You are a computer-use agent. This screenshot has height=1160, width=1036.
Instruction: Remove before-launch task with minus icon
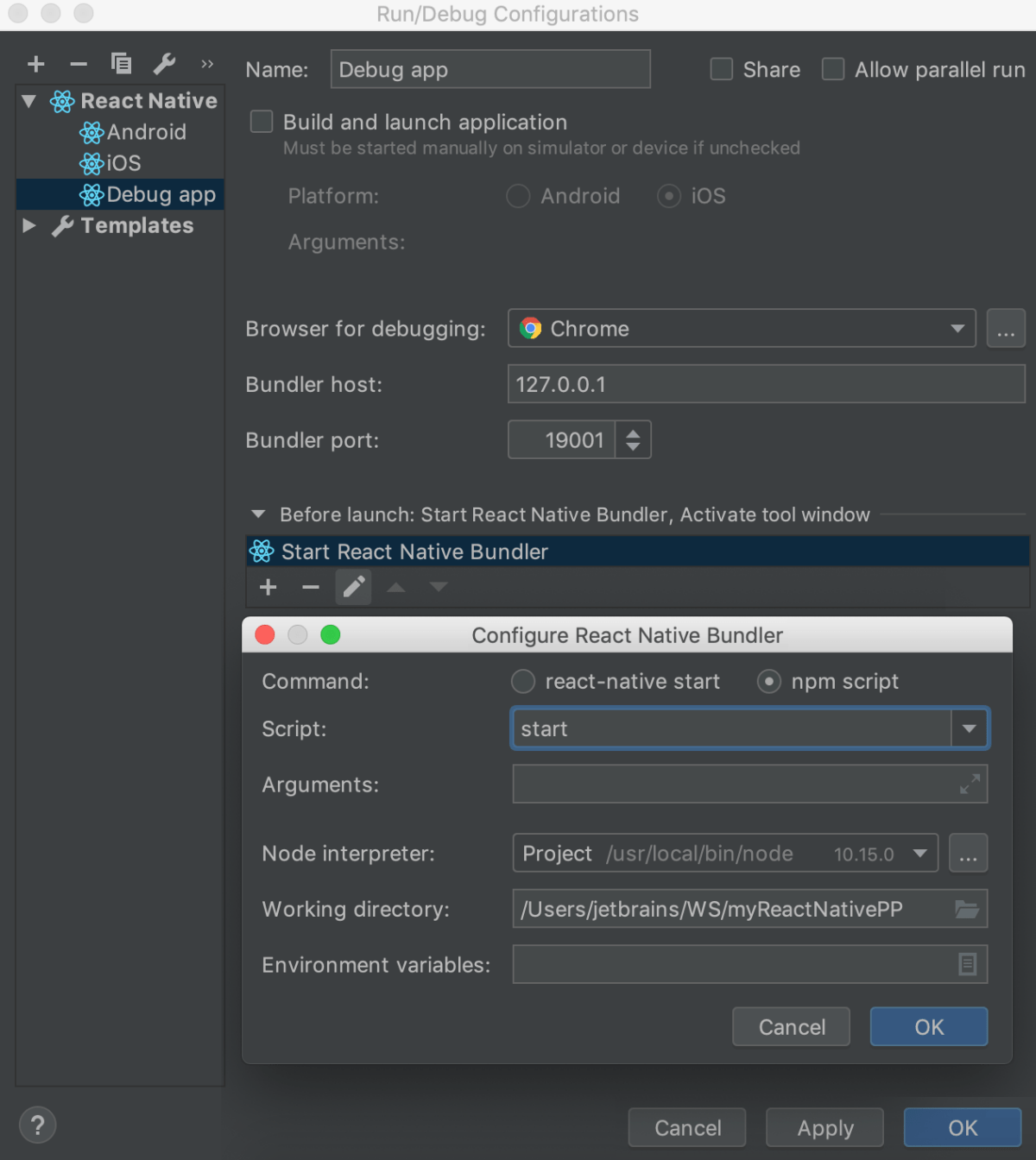tap(311, 588)
